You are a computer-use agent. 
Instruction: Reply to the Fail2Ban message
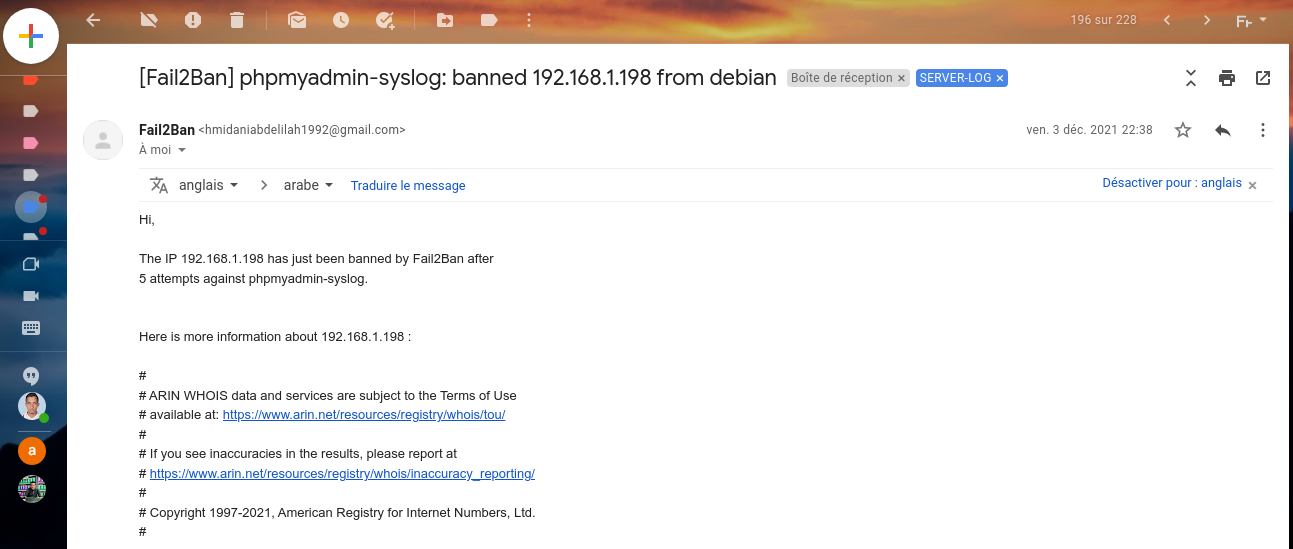[1222, 130]
